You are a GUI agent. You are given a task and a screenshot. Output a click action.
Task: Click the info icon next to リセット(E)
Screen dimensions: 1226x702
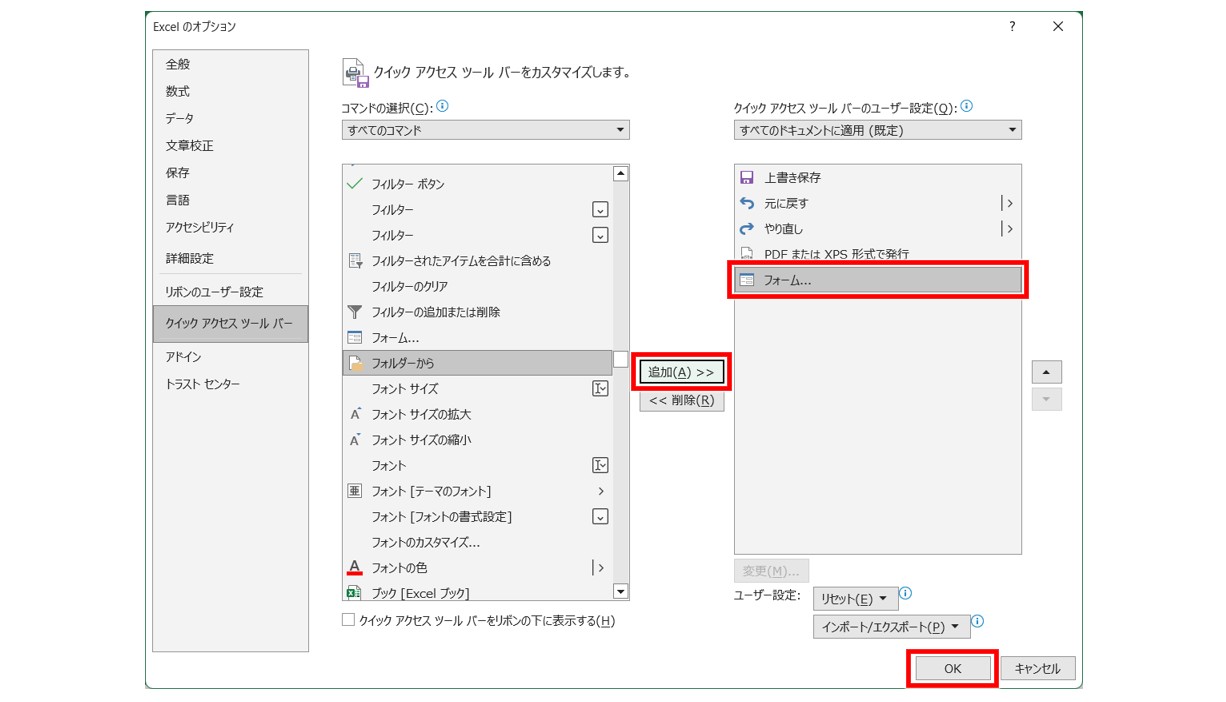click(x=905, y=593)
